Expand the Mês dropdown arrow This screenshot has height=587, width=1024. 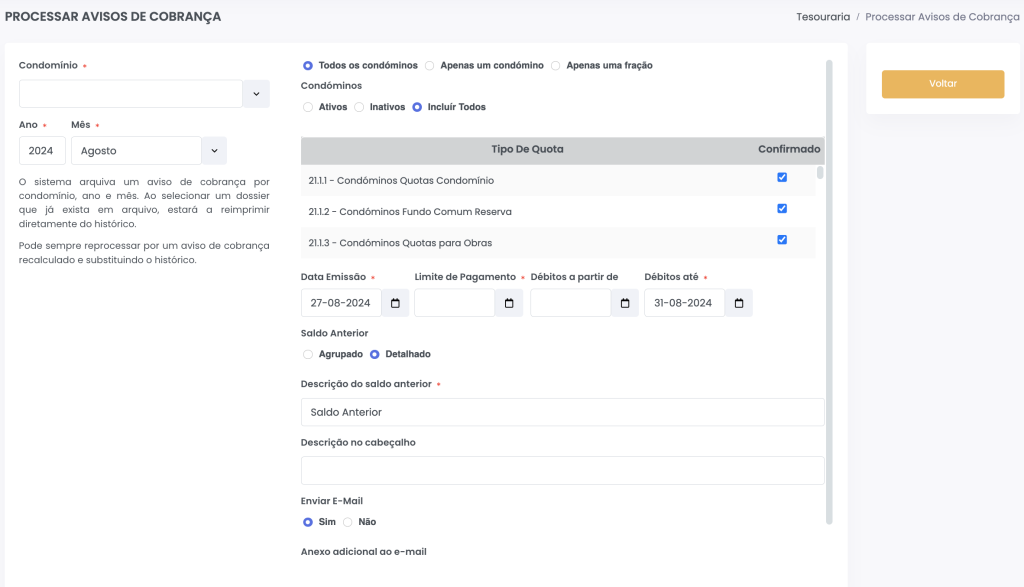(214, 151)
